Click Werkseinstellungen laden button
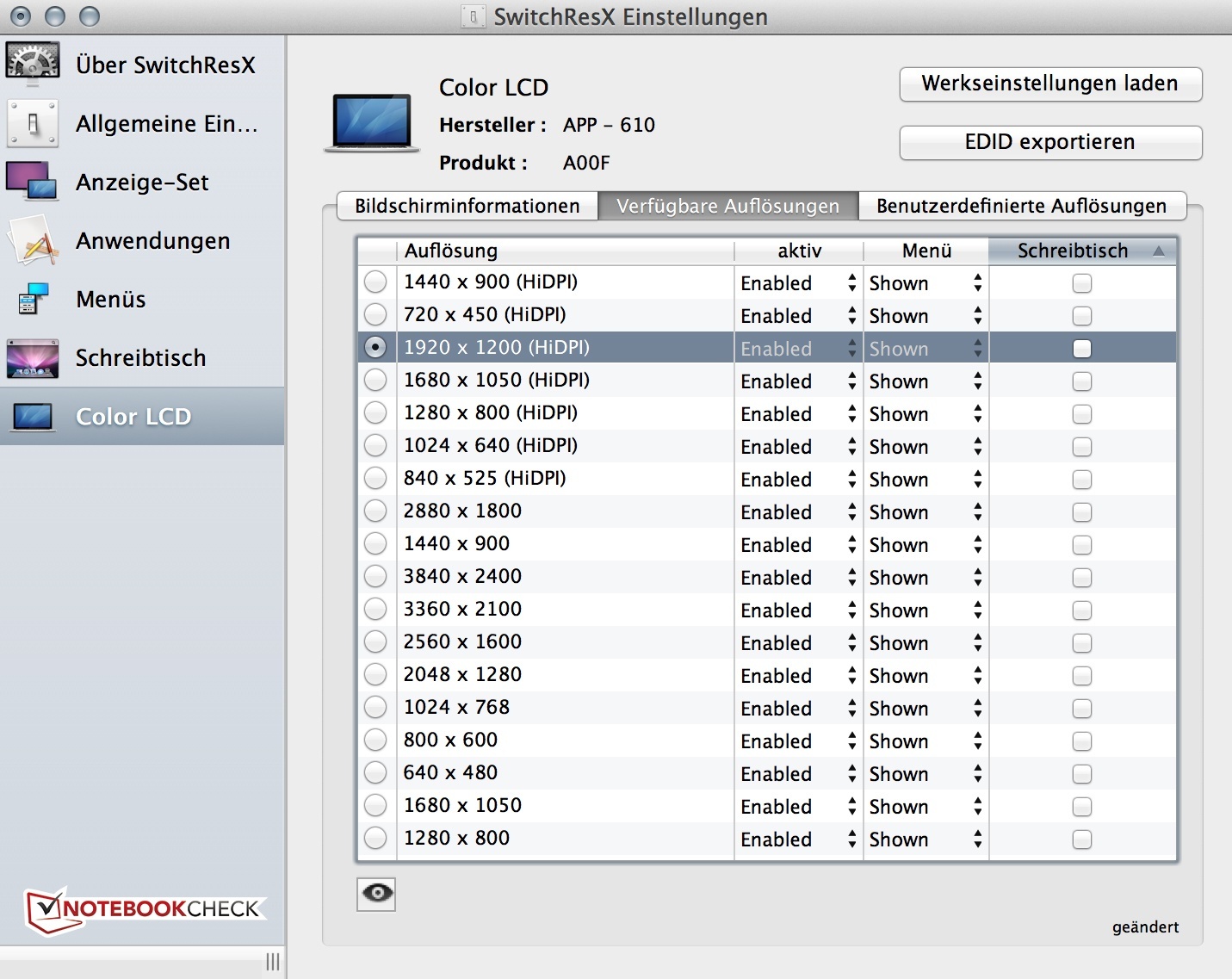Image resolution: width=1232 pixels, height=979 pixels. [x=1050, y=84]
